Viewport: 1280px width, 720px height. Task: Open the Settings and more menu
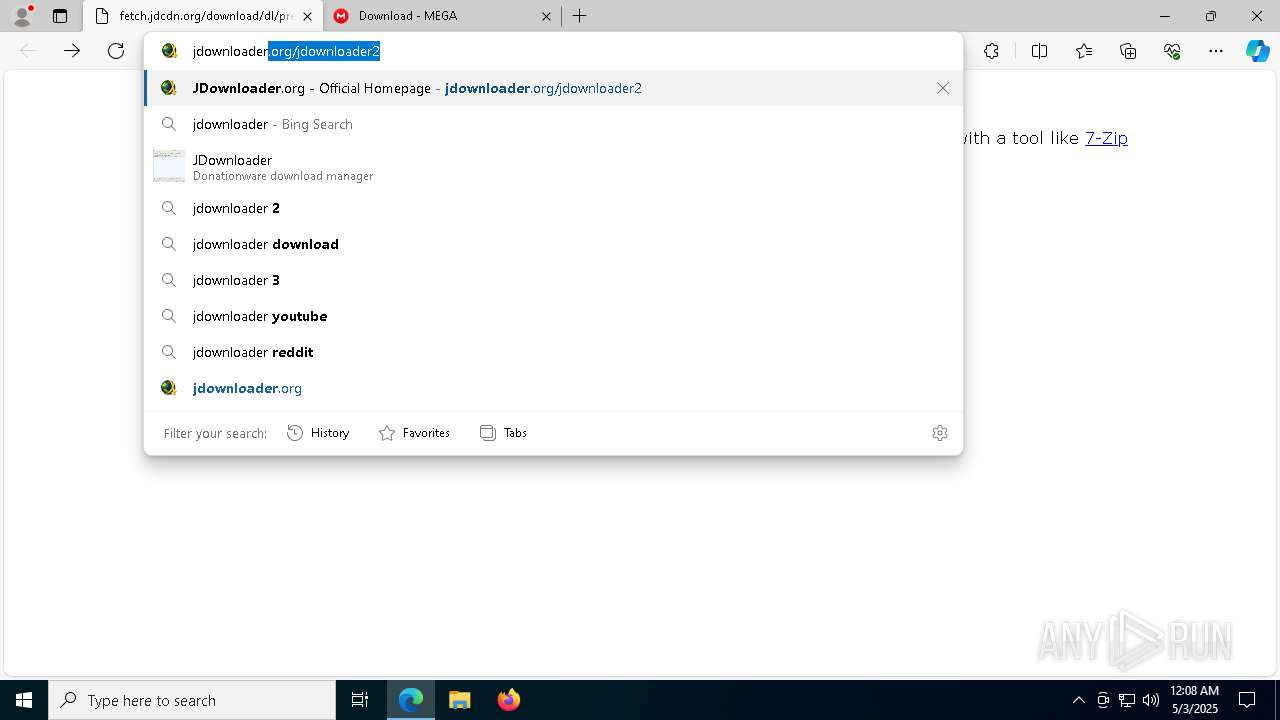pos(1216,51)
